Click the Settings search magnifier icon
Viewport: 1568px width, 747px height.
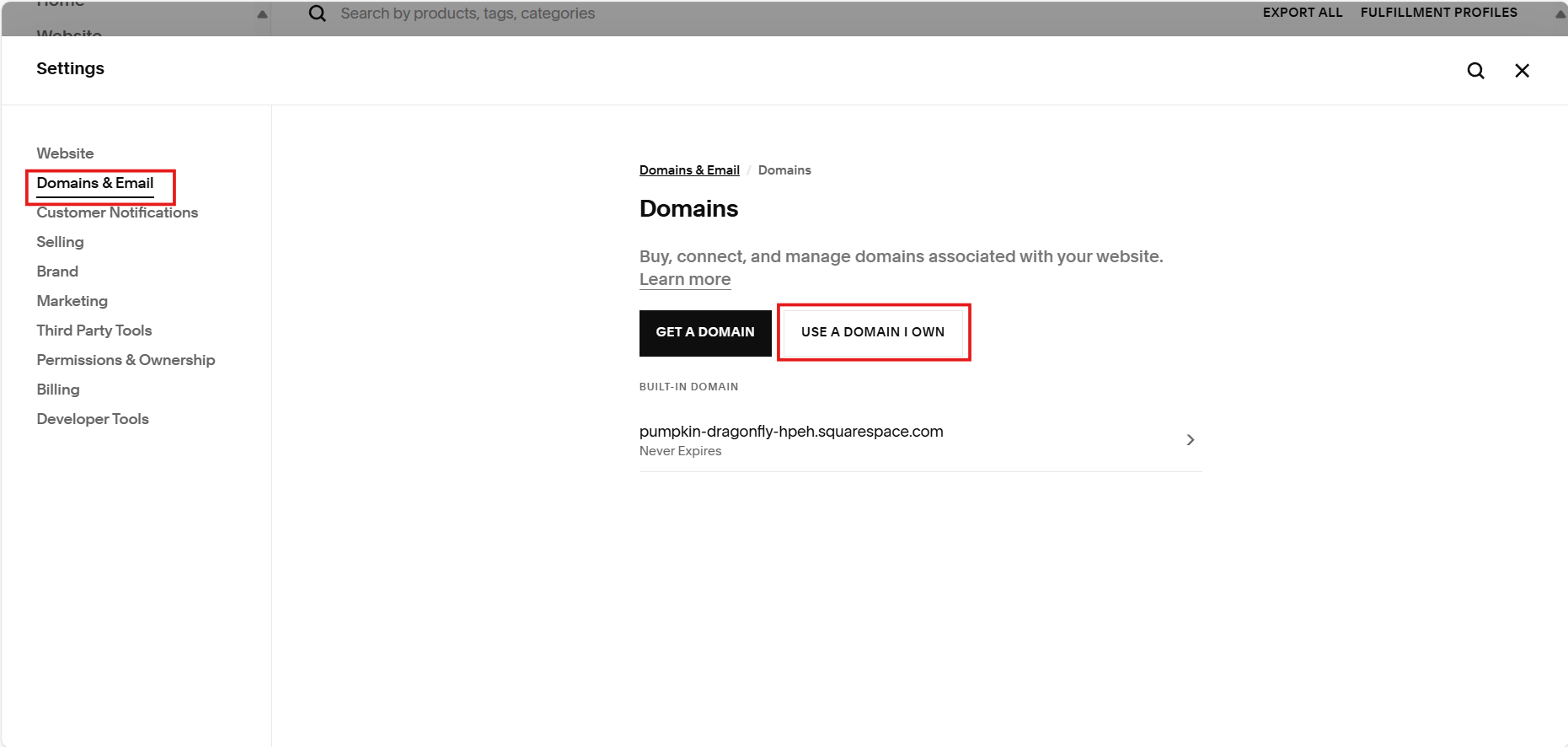point(1475,71)
